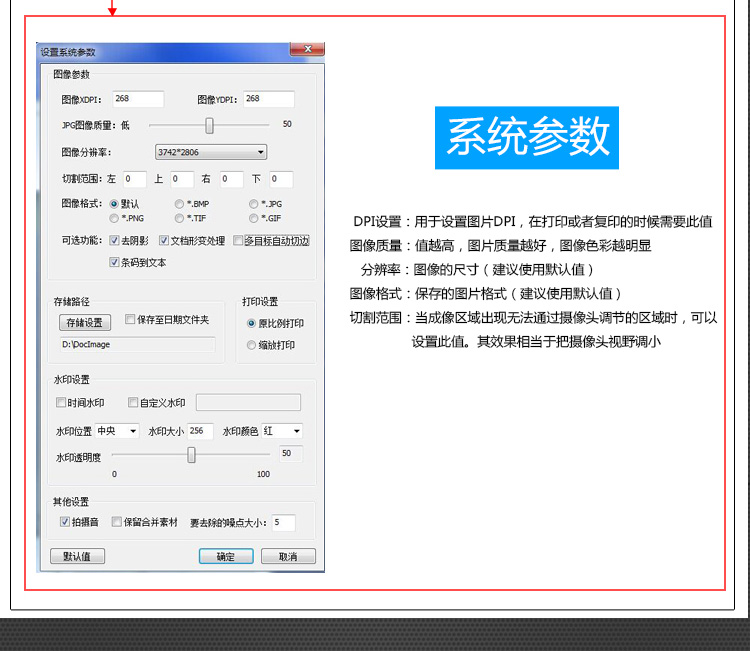Choose the *.JPG image format radio button
The height and width of the screenshot is (651, 750).
pyautogui.click(x=254, y=204)
